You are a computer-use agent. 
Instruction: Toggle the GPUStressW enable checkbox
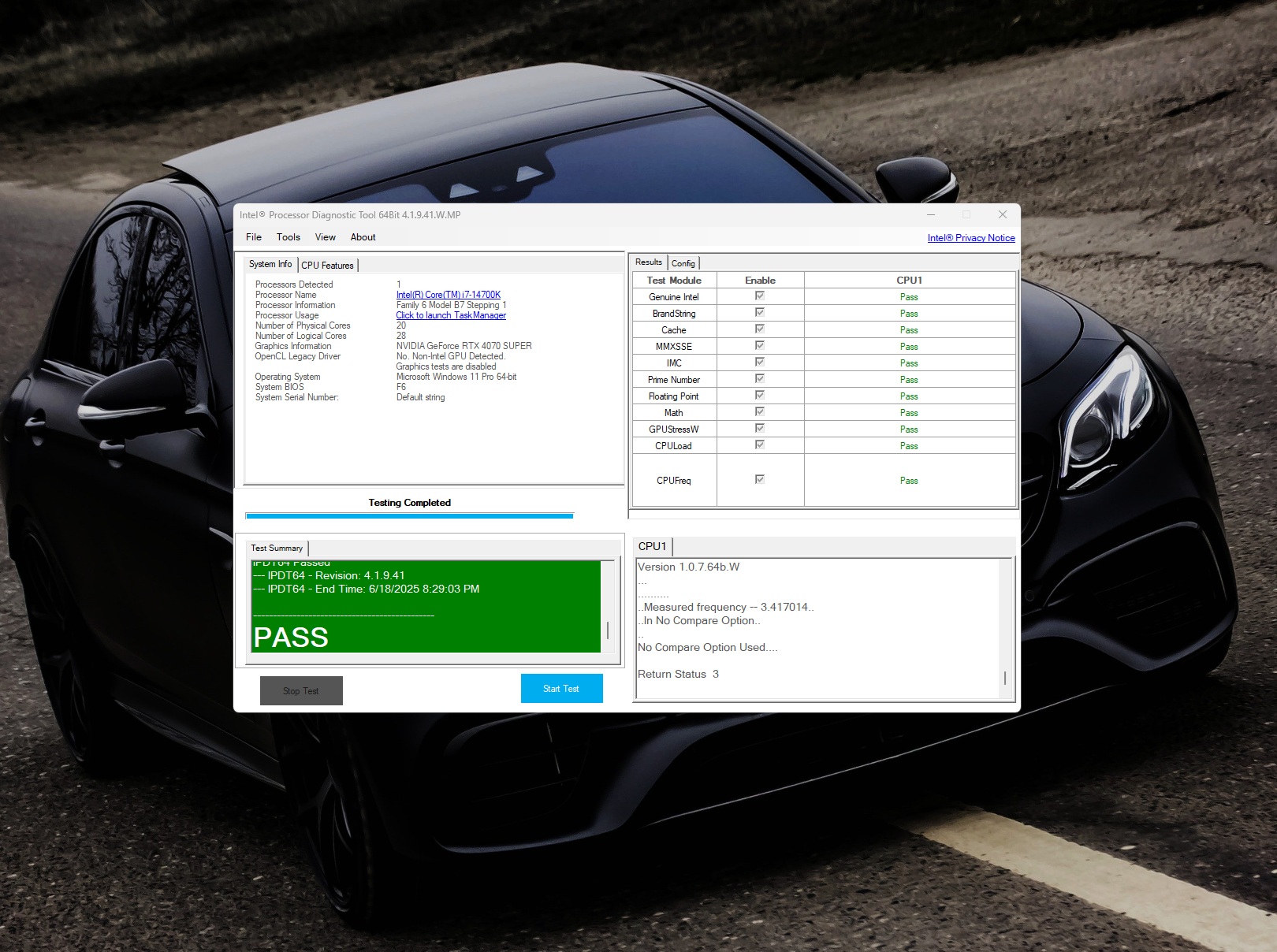[760, 429]
